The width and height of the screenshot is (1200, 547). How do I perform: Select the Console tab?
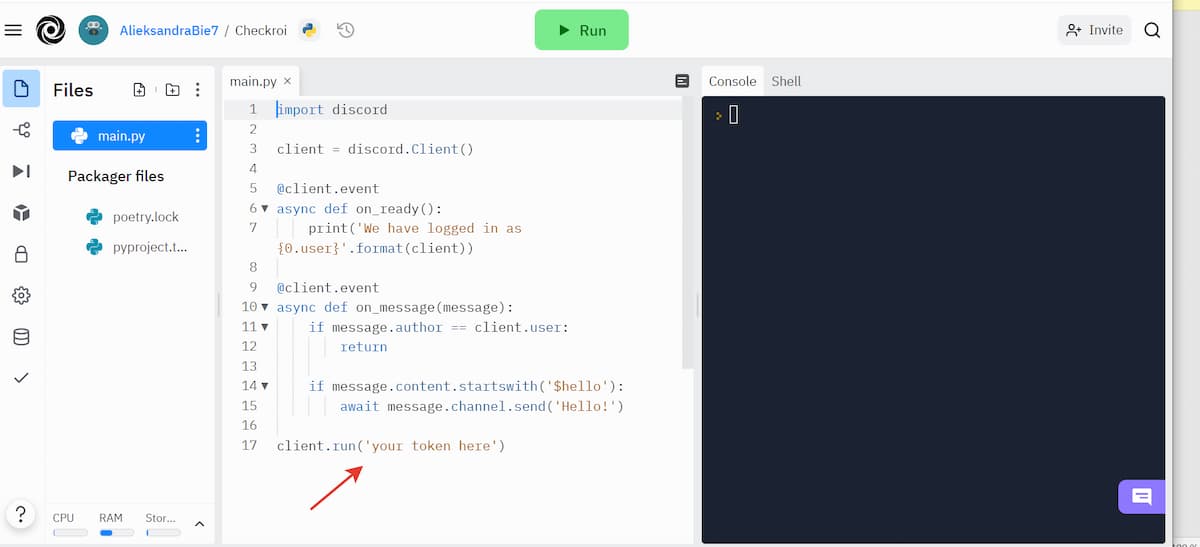(732, 81)
